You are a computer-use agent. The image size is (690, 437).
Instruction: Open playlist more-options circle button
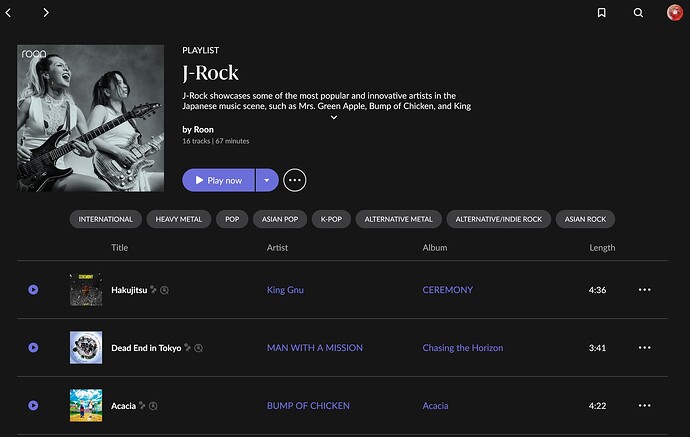[x=294, y=180]
